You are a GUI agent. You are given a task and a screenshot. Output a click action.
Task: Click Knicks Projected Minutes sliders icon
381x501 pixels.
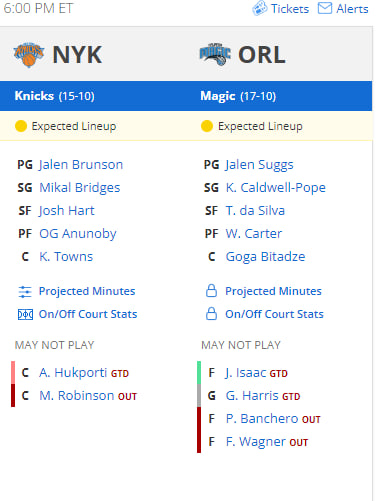click(25, 292)
